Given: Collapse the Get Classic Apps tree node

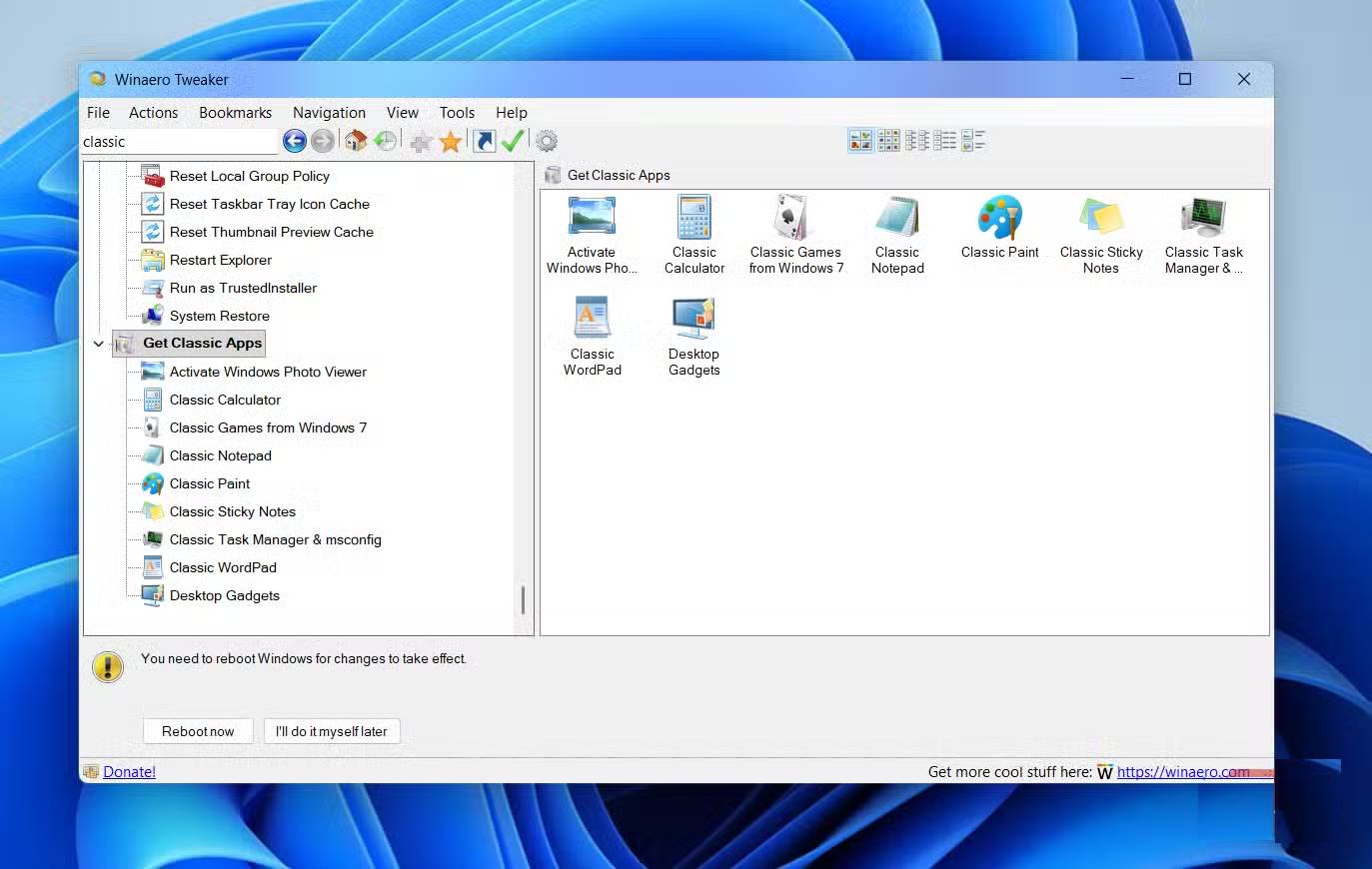Looking at the screenshot, I should 98,343.
